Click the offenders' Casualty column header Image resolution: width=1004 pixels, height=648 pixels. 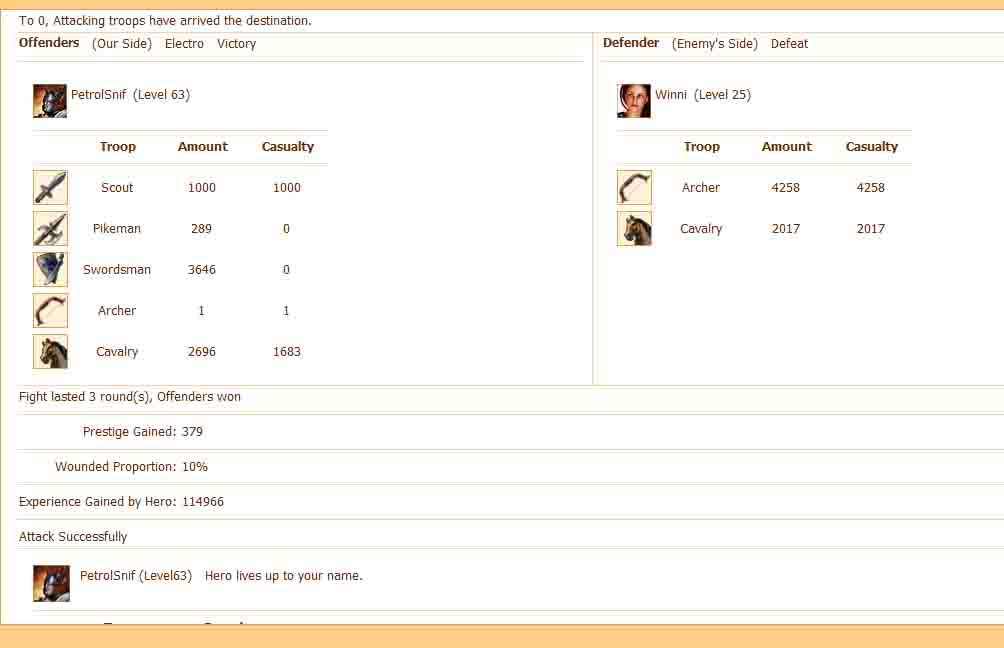click(288, 147)
